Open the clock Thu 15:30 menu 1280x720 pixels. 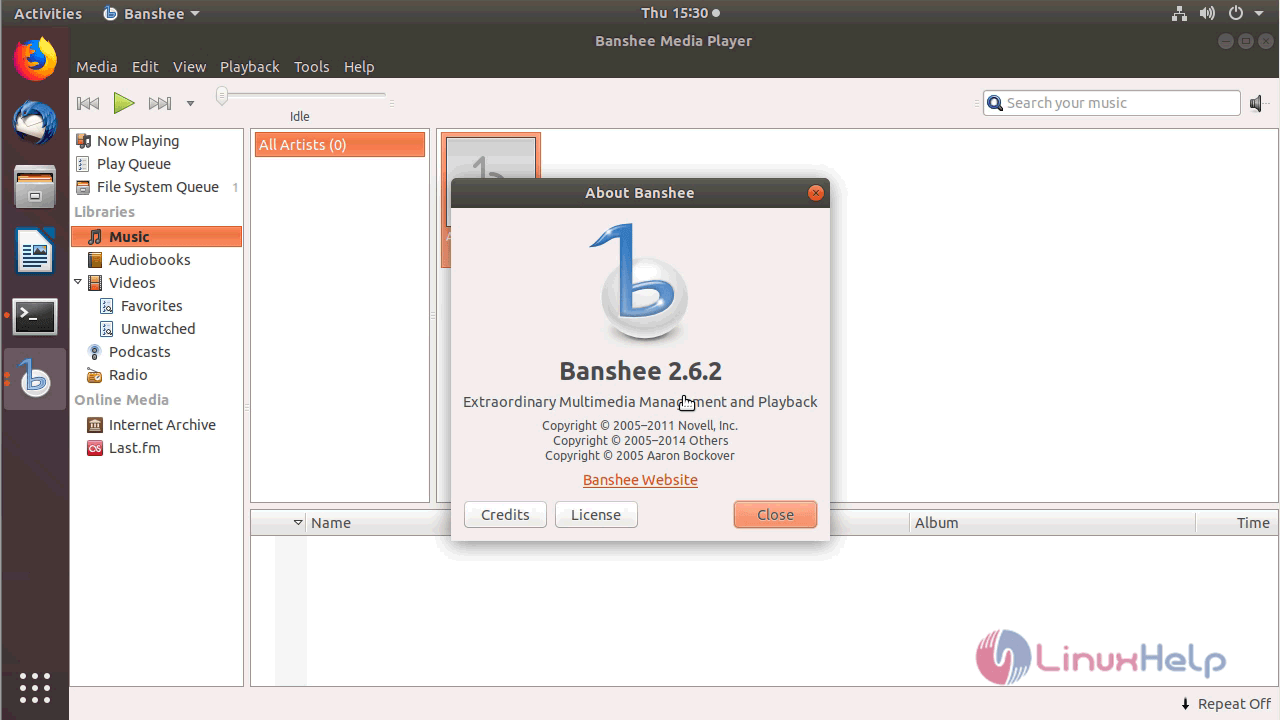(680, 13)
